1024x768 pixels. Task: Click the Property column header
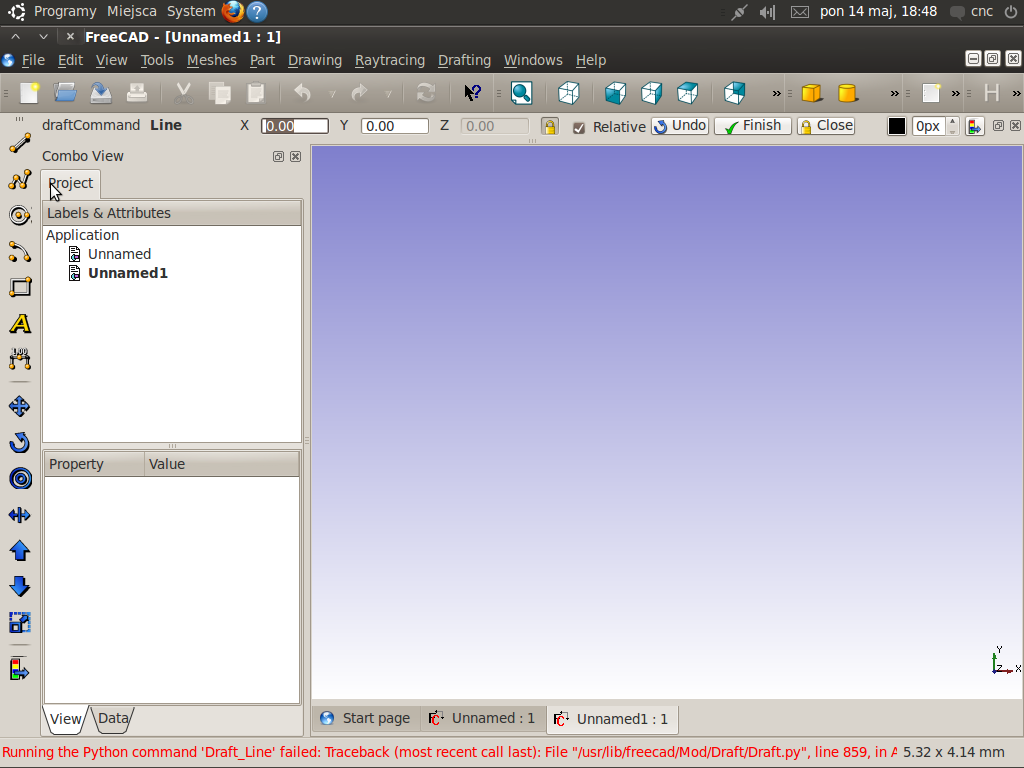click(94, 464)
